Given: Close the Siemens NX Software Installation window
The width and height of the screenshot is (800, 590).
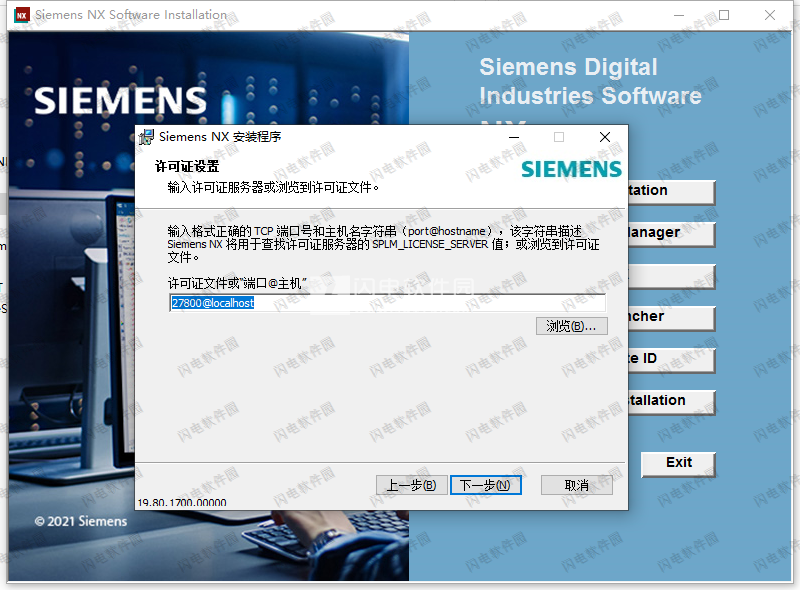Looking at the screenshot, I should [x=770, y=15].
